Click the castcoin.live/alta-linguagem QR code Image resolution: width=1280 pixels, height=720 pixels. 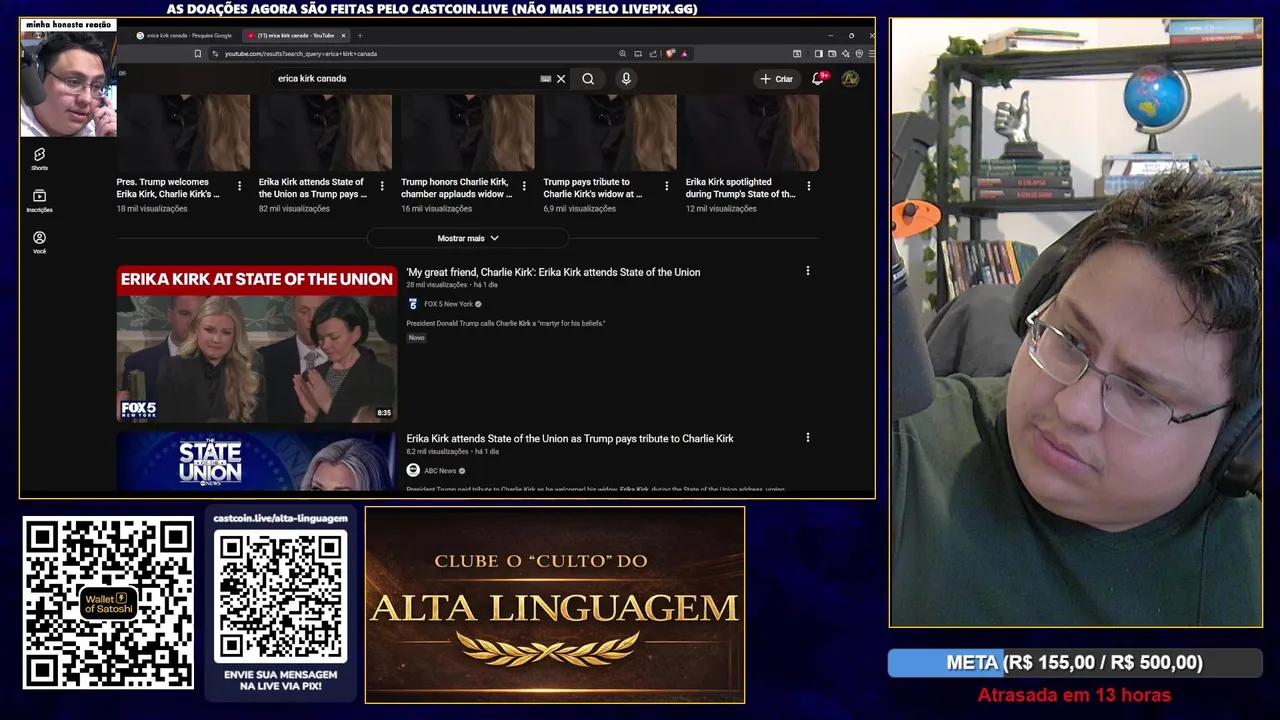click(x=281, y=596)
